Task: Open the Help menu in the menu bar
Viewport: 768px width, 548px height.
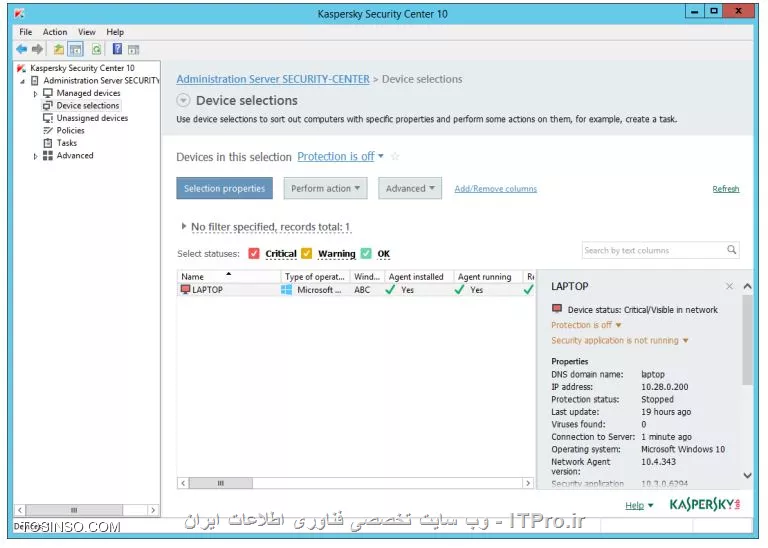Action: tap(115, 32)
